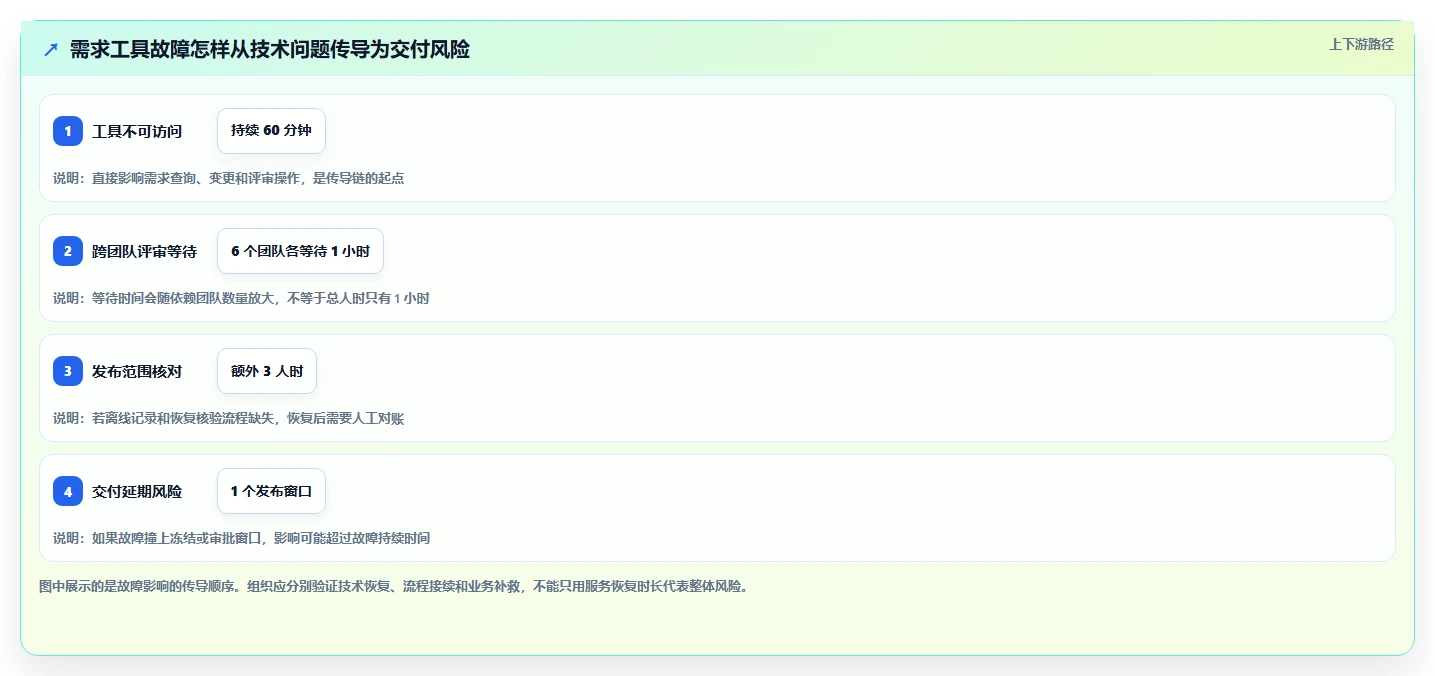Click the 交付延期风险 step title
This screenshot has width=1435, height=676.
137,491
